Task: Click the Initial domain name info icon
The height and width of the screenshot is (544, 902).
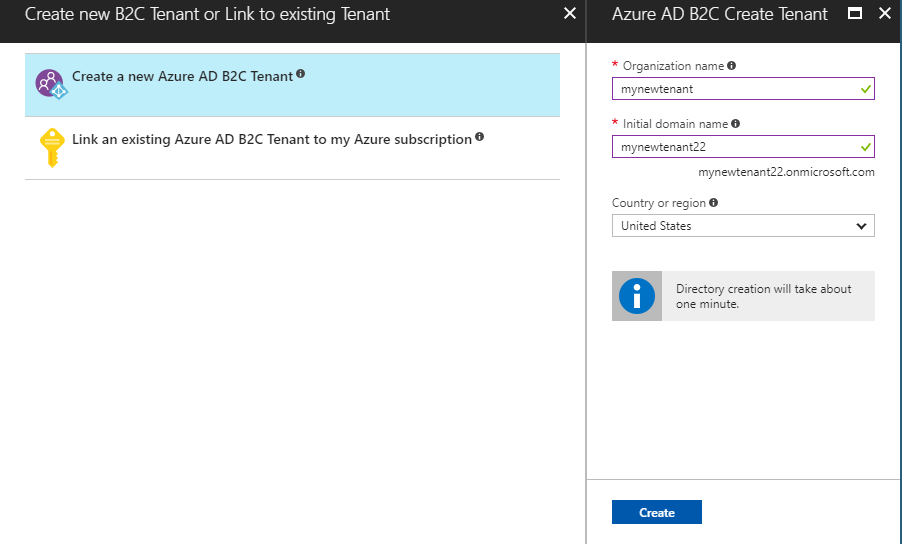Action: pyautogui.click(x=736, y=124)
